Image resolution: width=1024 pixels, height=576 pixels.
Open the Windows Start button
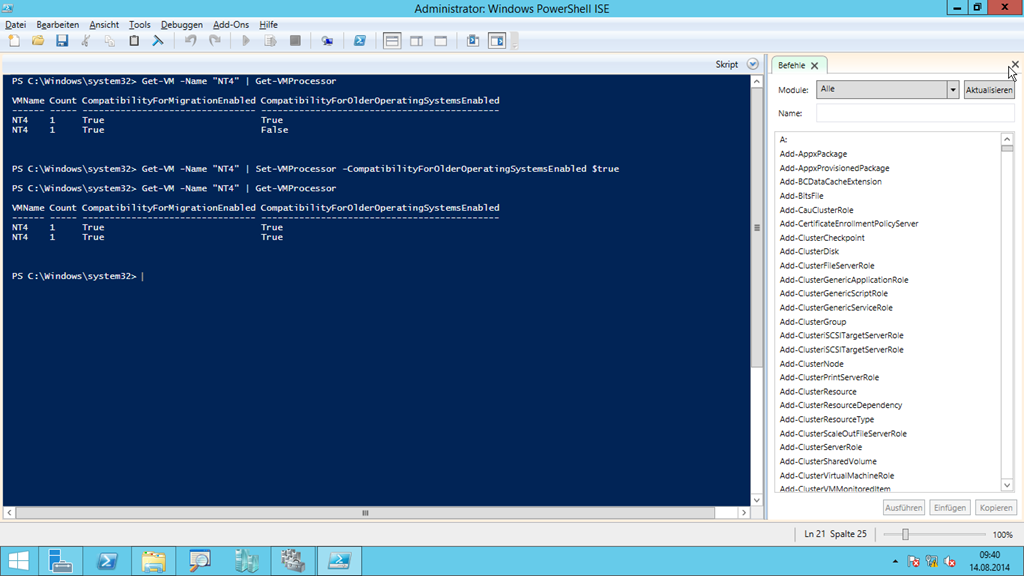click(19, 561)
